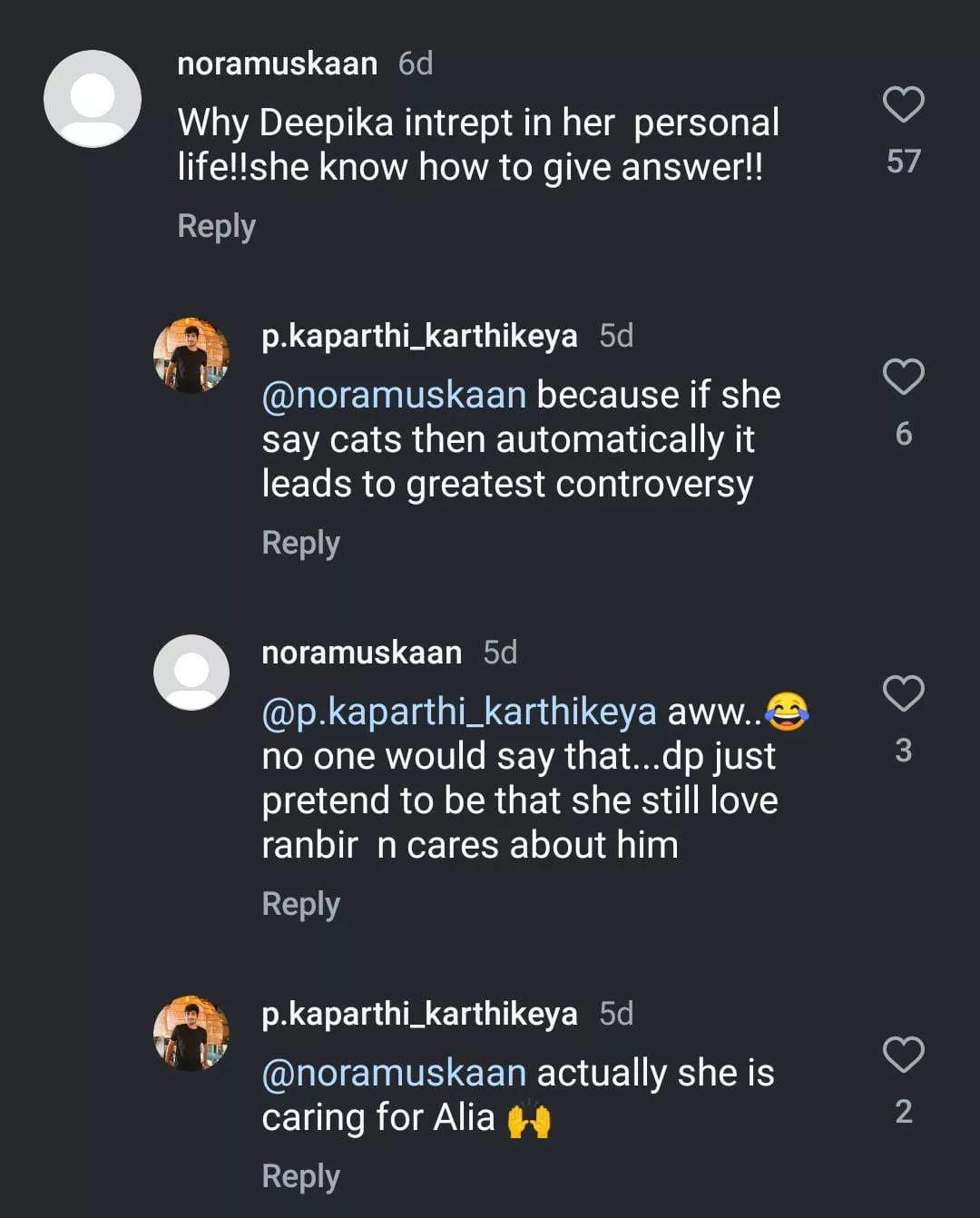Like noramuskaan's comment about Deepika
This screenshot has height=1218, width=980.
pyautogui.click(x=903, y=105)
